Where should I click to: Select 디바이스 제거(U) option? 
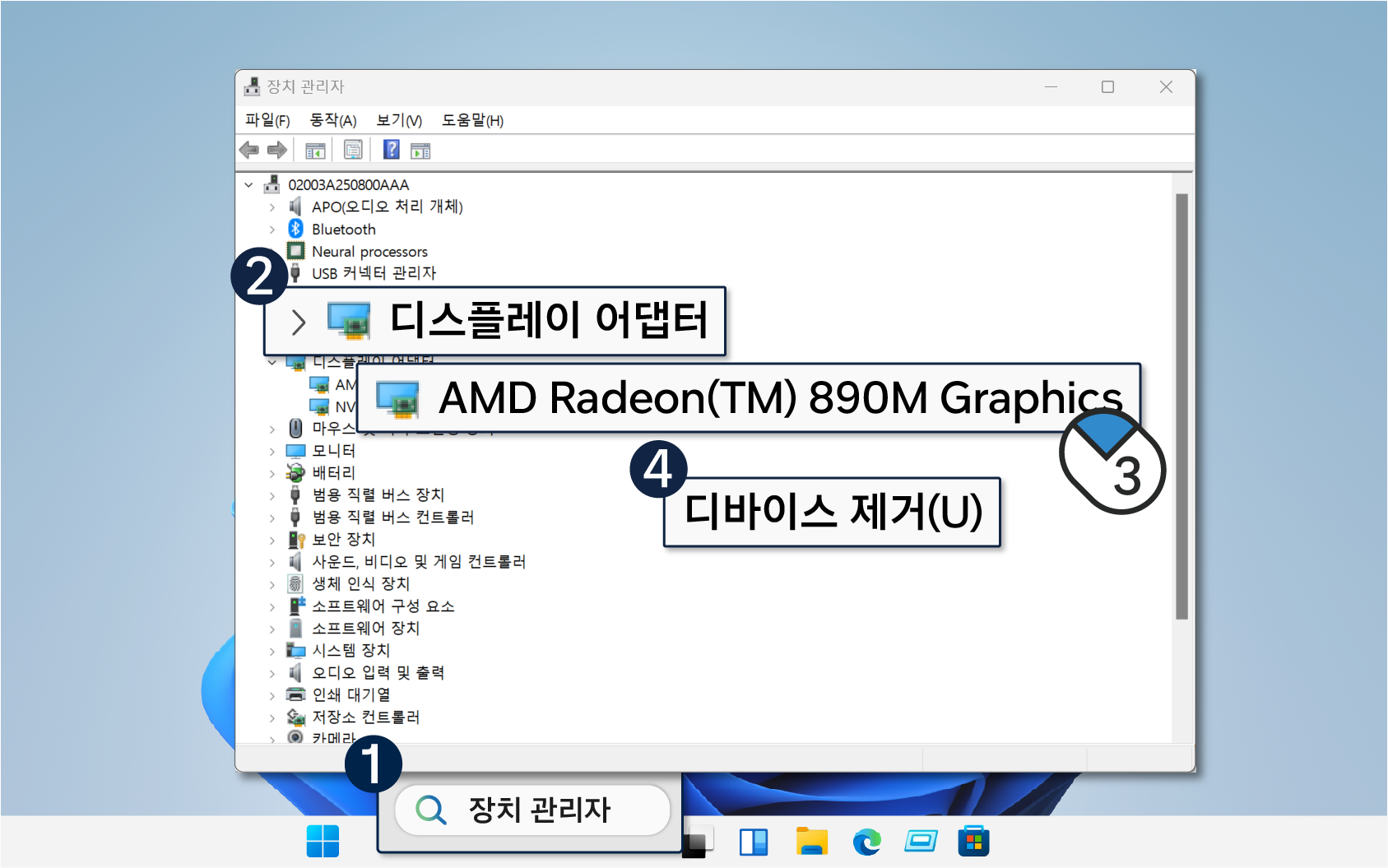[833, 512]
